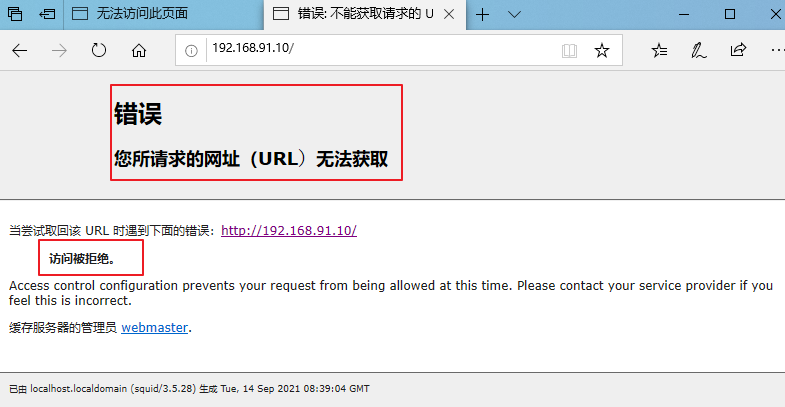
Task: Open the favorites hub list
Action: click(659, 51)
